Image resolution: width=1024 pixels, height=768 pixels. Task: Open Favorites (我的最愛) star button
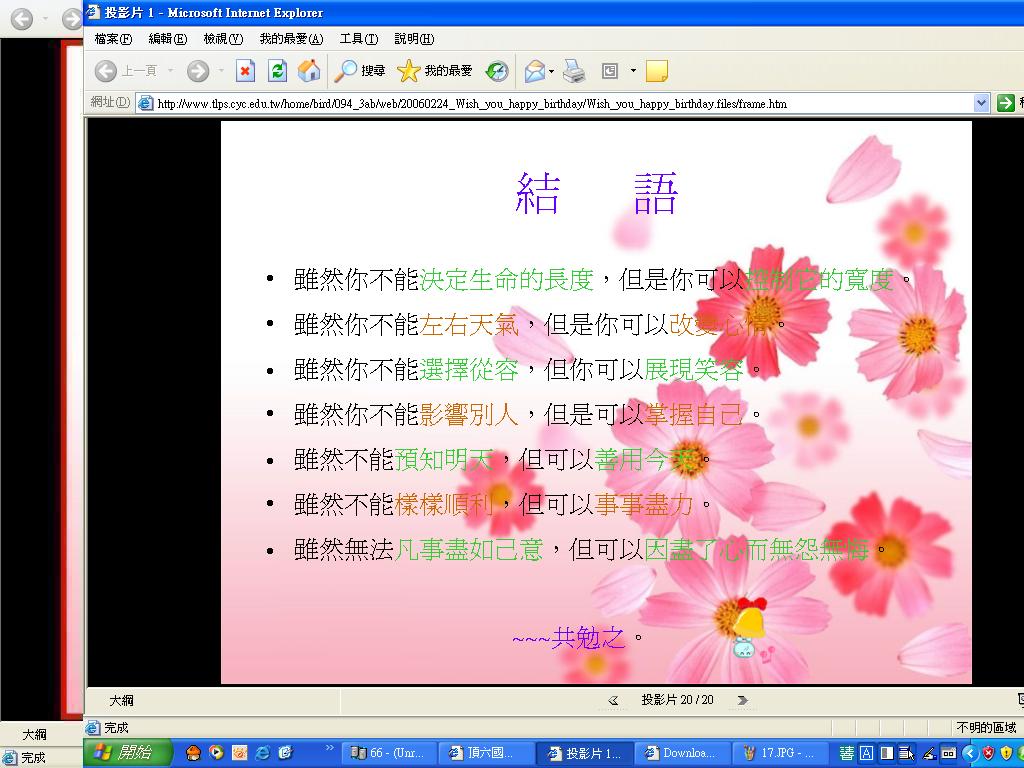pyautogui.click(x=435, y=71)
